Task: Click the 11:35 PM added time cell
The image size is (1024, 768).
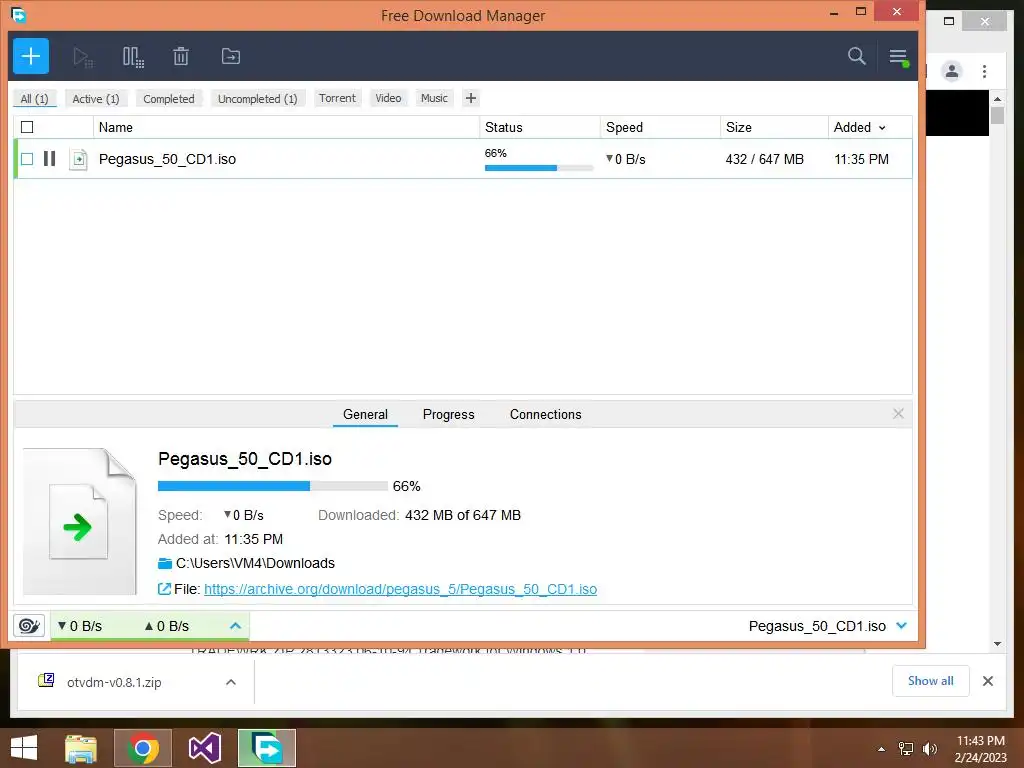Action: point(861,159)
